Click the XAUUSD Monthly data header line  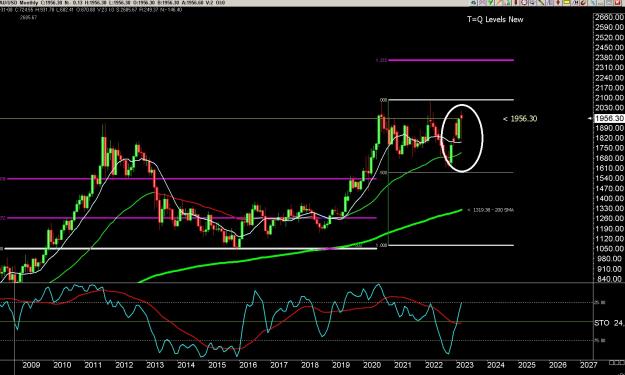(x=112, y=3)
